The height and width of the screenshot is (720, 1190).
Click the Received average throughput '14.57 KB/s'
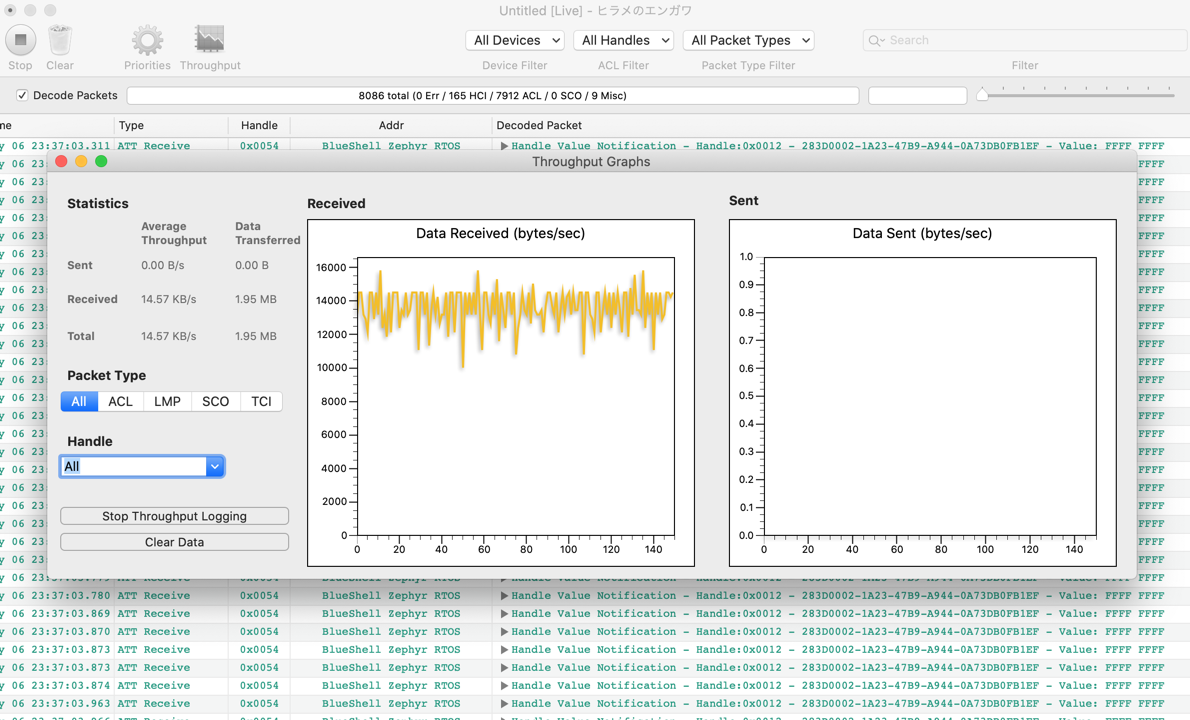coord(168,300)
